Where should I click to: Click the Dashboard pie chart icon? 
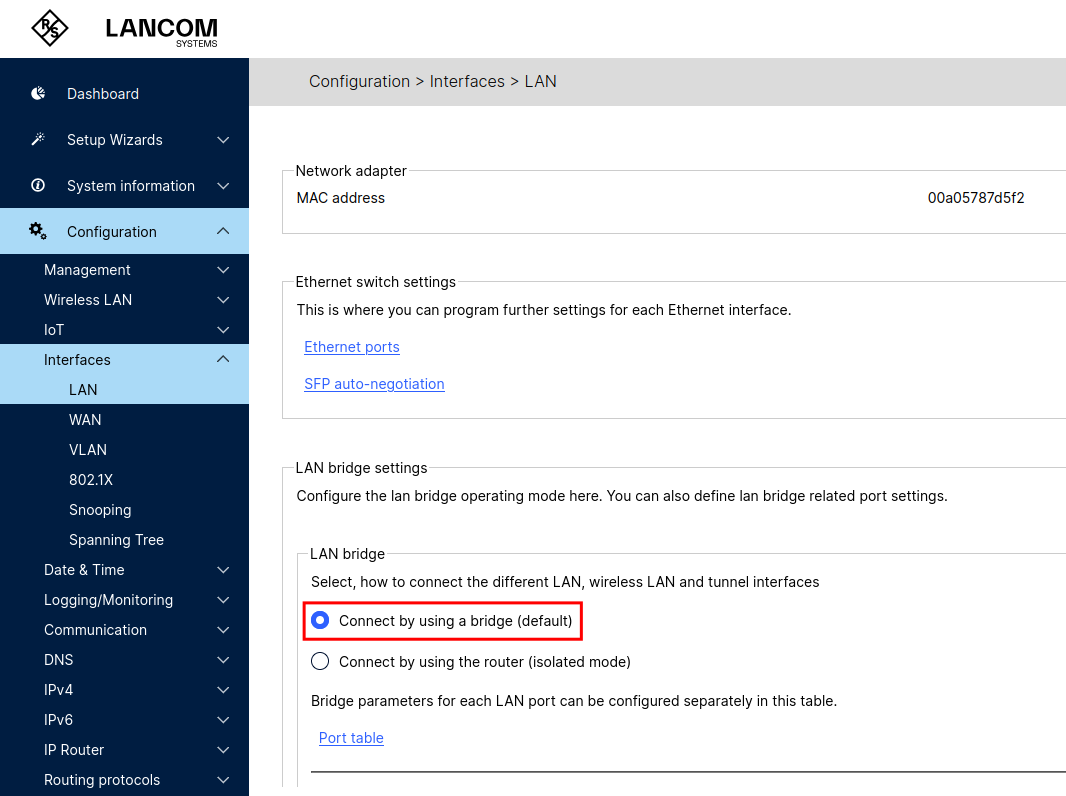coord(38,93)
